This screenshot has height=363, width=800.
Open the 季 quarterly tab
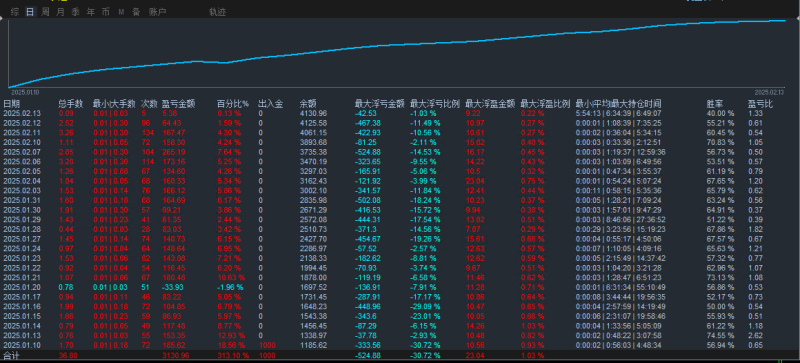pyautogui.click(x=76, y=12)
